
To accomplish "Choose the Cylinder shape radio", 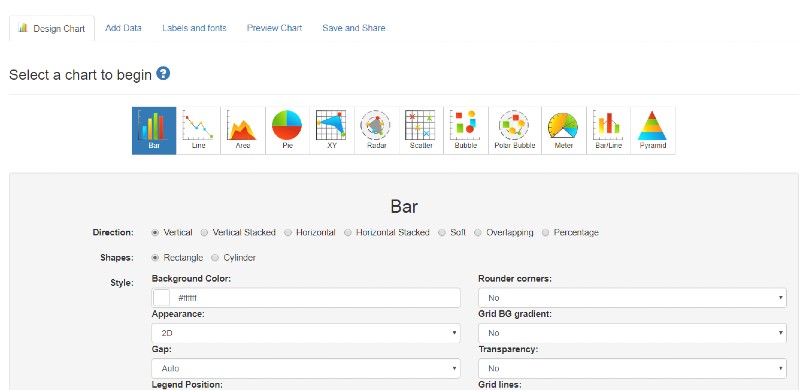I will pos(215,258).
